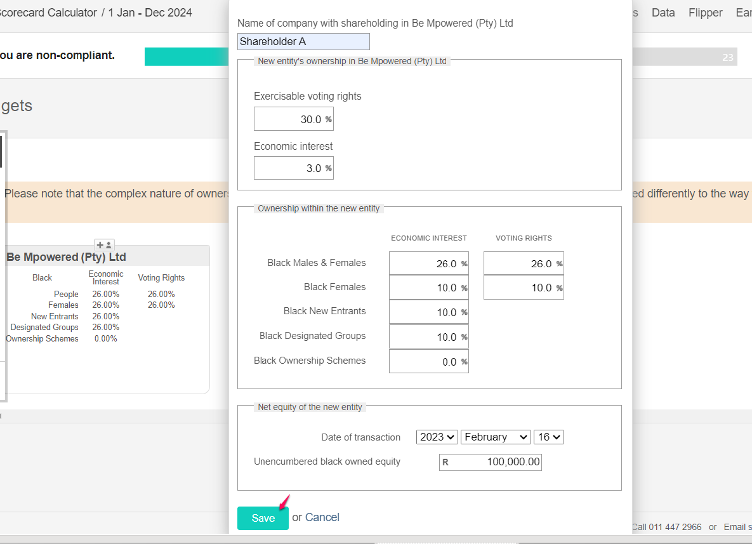Click the Exercisable voting rights label
The width and height of the screenshot is (755, 545).
(x=307, y=96)
